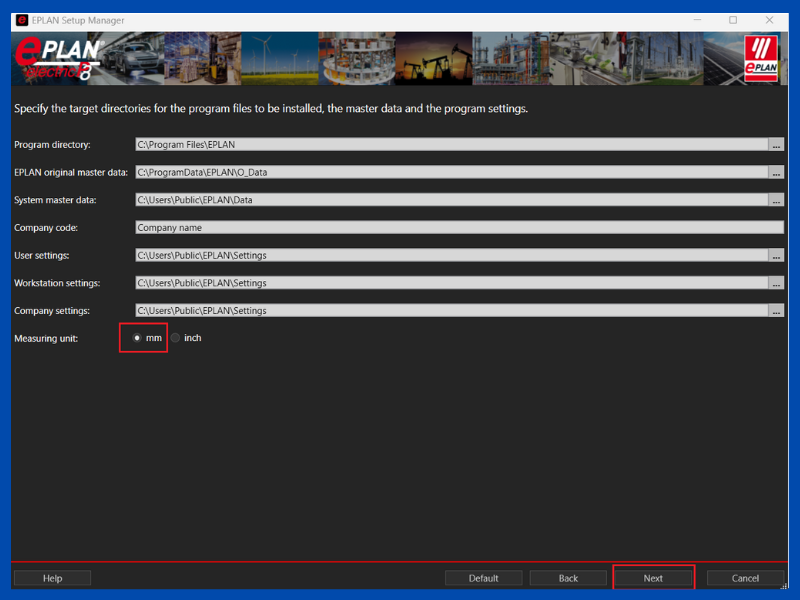The height and width of the screenshot is (600, 800).
Task: Click into the Company code field
Action: [459, 227]
